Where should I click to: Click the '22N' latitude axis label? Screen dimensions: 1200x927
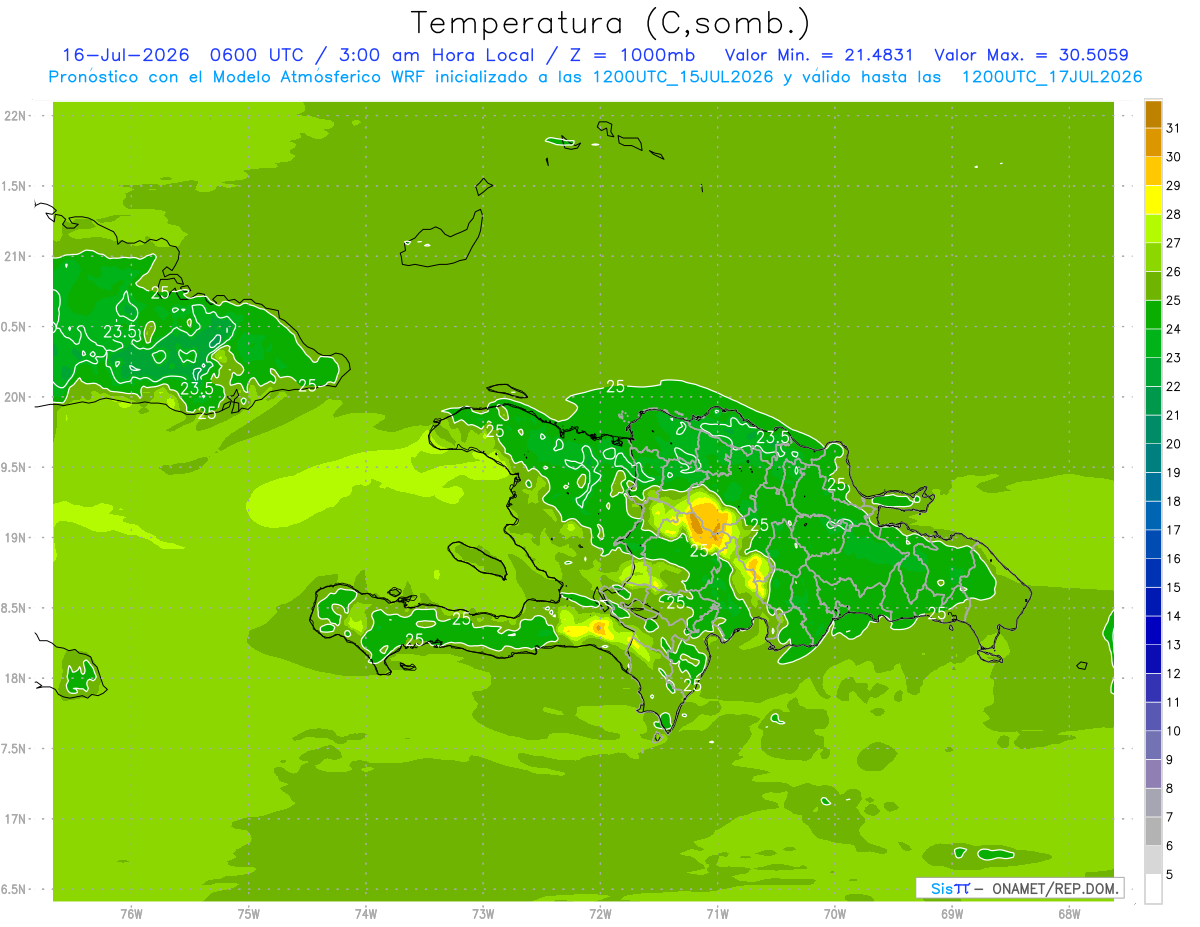pos(16,116)
